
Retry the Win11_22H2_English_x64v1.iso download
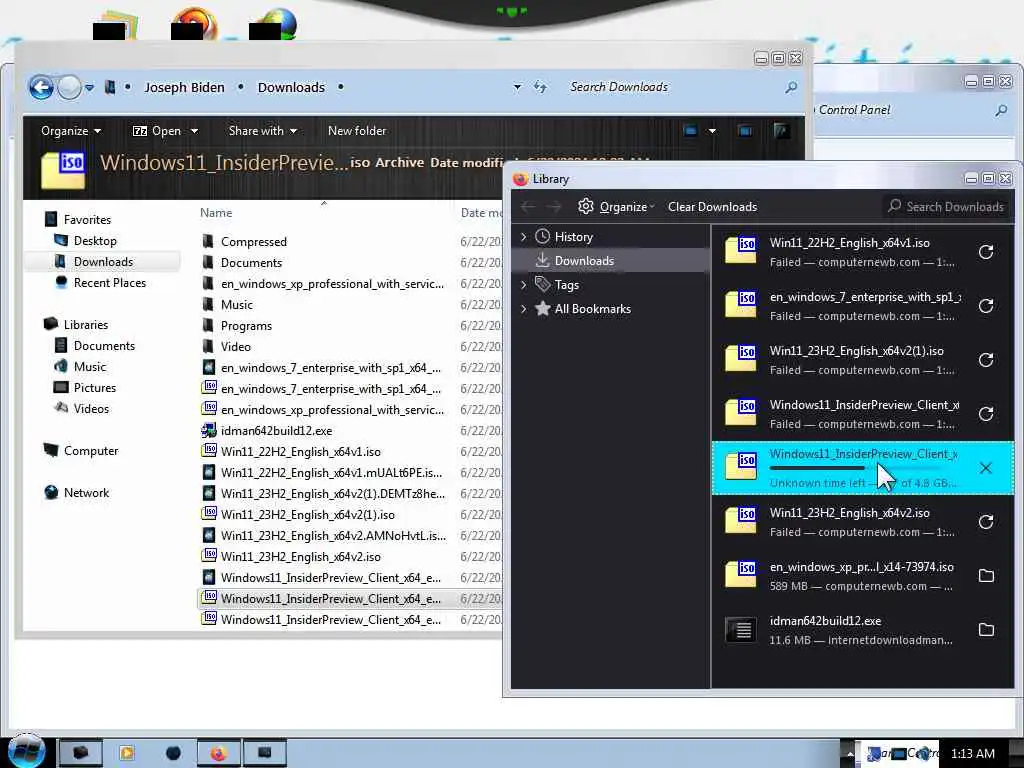pyautogui.click(x=986, y=252)
